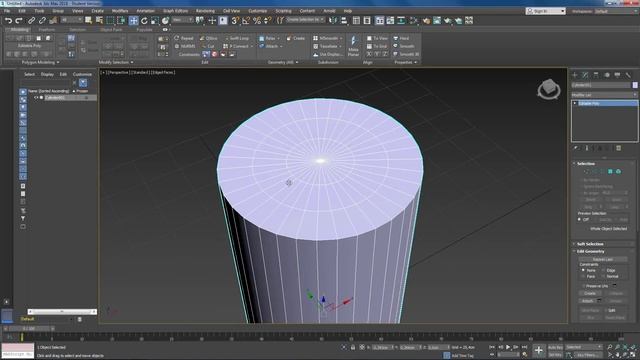The width and height of the screenshot is (640, 360).
Task: Click the Mirror tool icon
Action: click(333, 20)
